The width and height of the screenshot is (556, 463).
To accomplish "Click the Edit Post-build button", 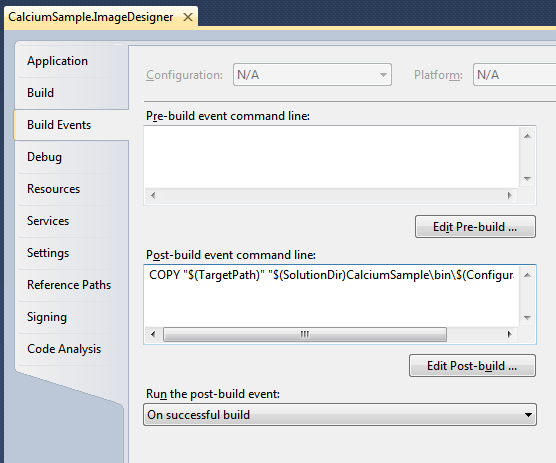I will tap(472, 366).
